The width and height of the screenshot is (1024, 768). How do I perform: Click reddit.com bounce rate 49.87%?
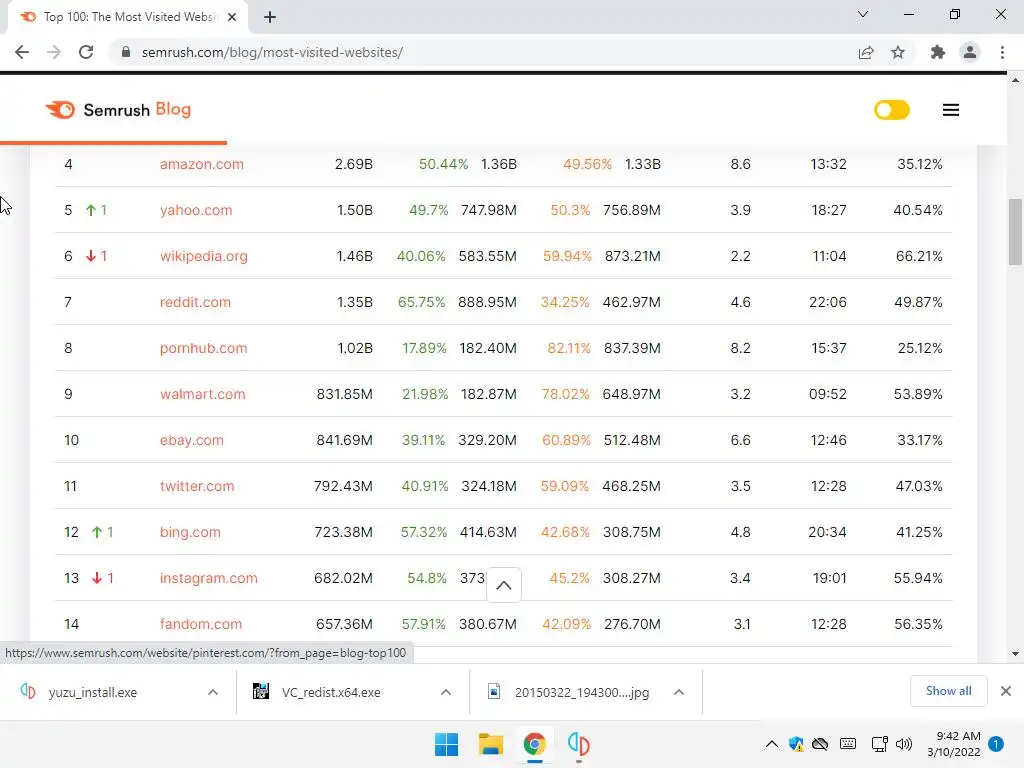918,302
